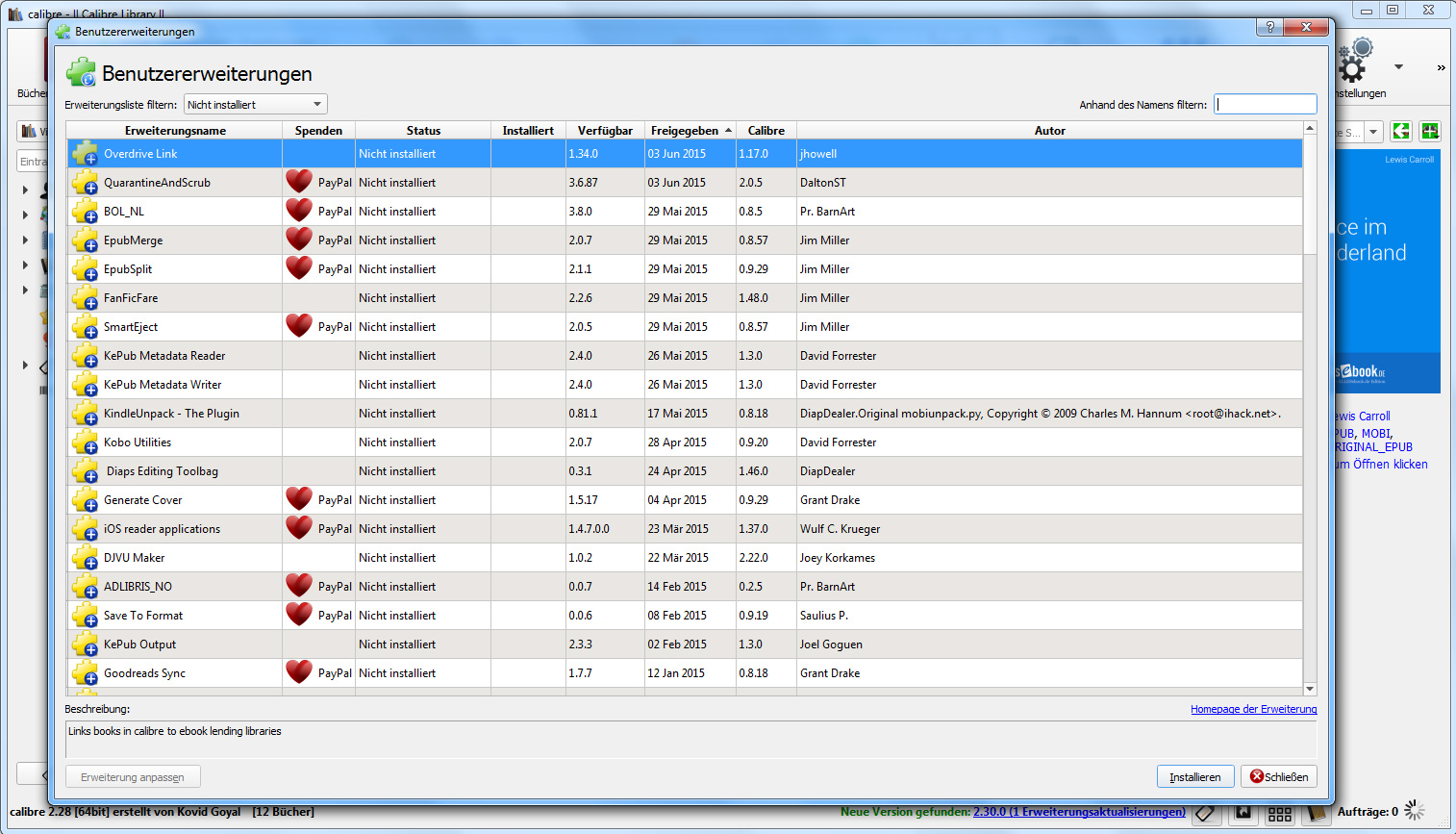Select the KePub Output row name
The image size is (1456, 834).
pyautogui.click(x=139, y=644)
